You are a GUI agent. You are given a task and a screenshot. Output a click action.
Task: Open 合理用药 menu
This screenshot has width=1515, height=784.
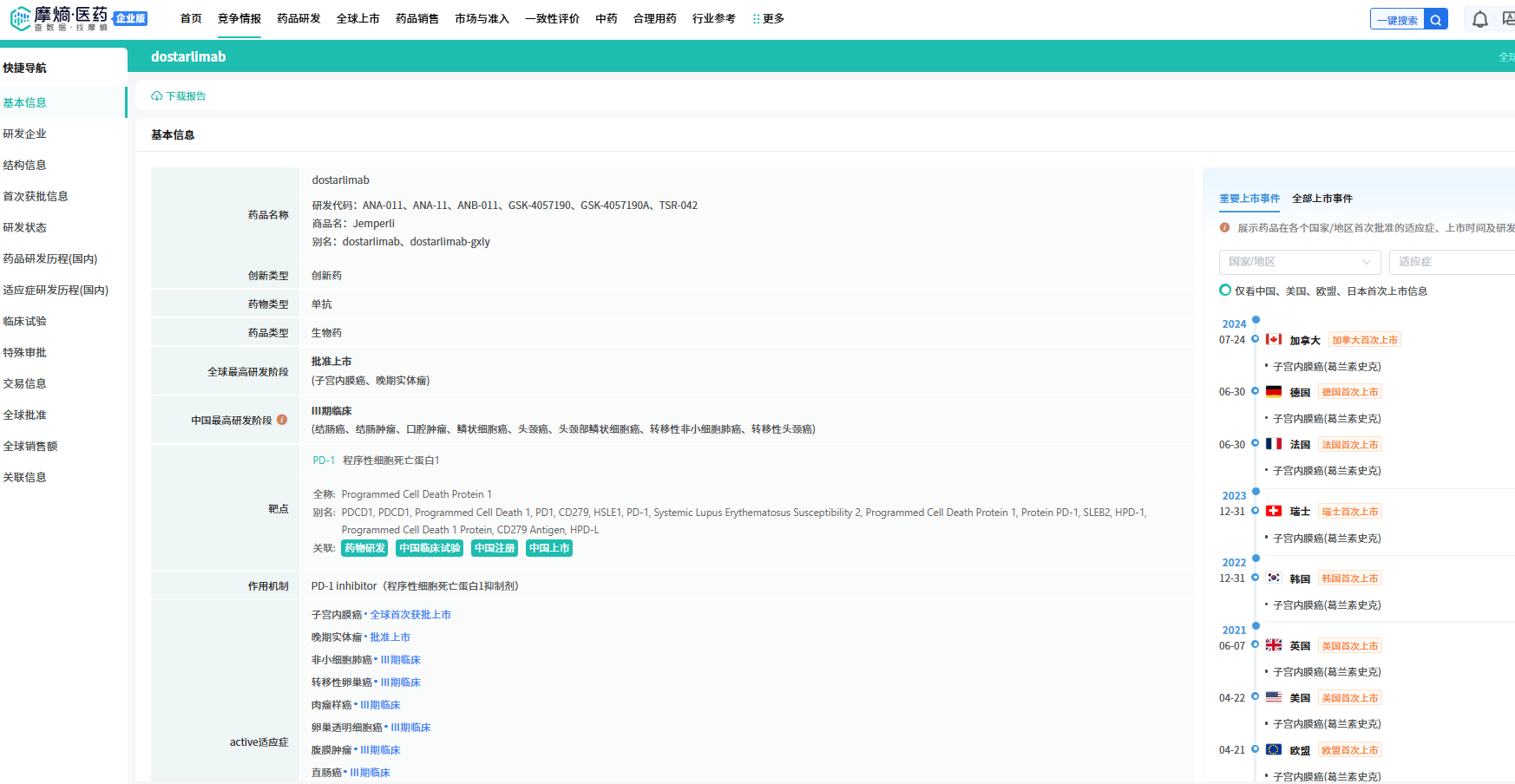tap(655, 18)
